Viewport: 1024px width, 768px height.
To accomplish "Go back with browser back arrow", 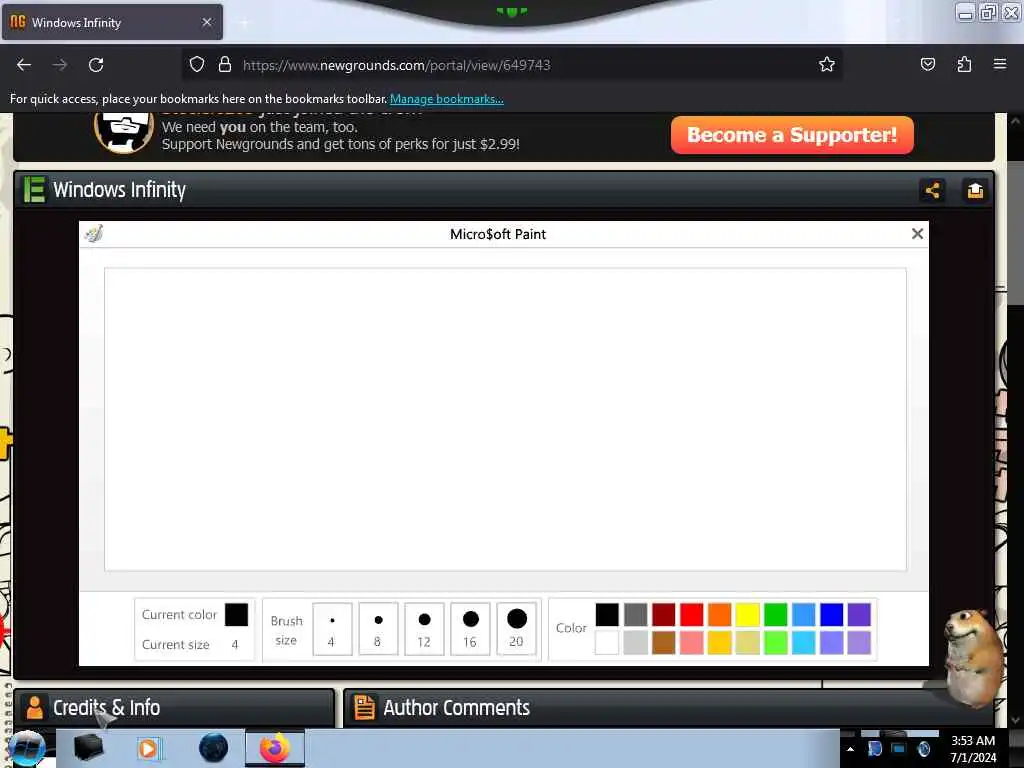I will point(24,65).
